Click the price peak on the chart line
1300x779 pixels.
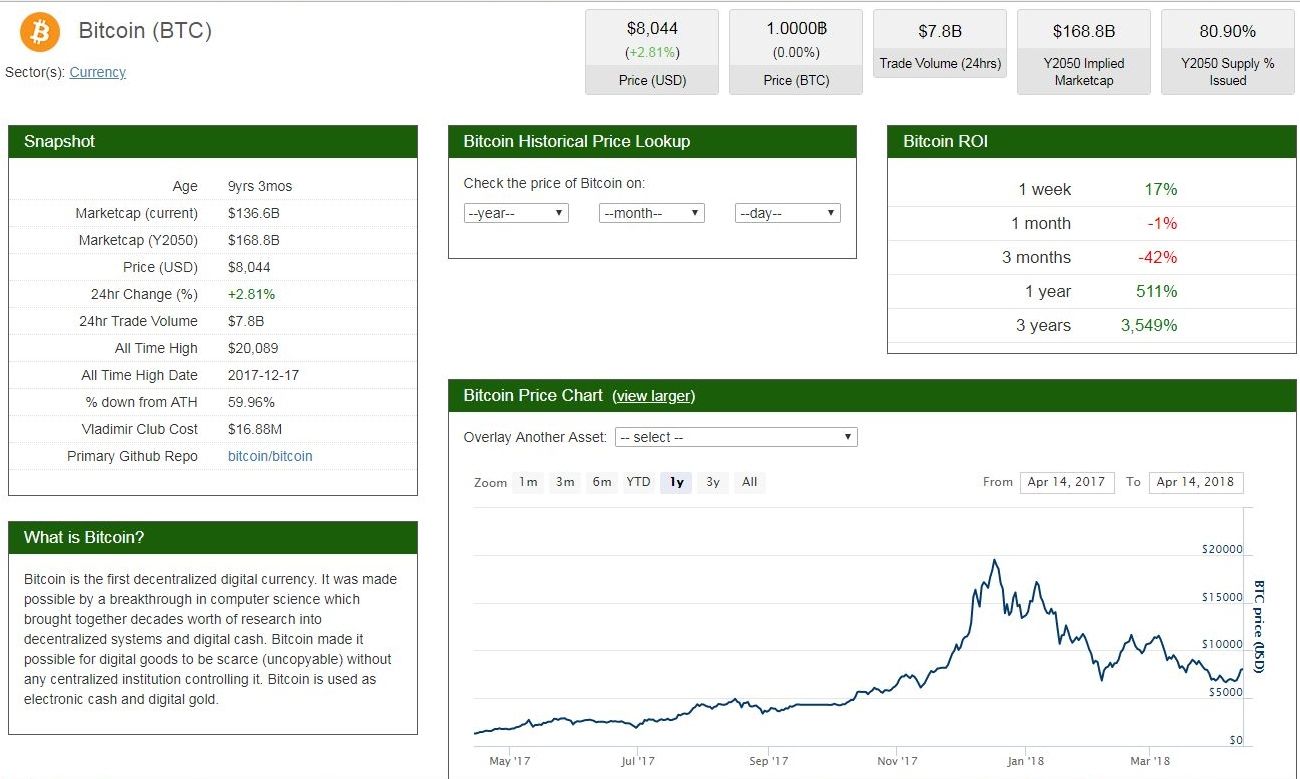(x=994, y=561)
